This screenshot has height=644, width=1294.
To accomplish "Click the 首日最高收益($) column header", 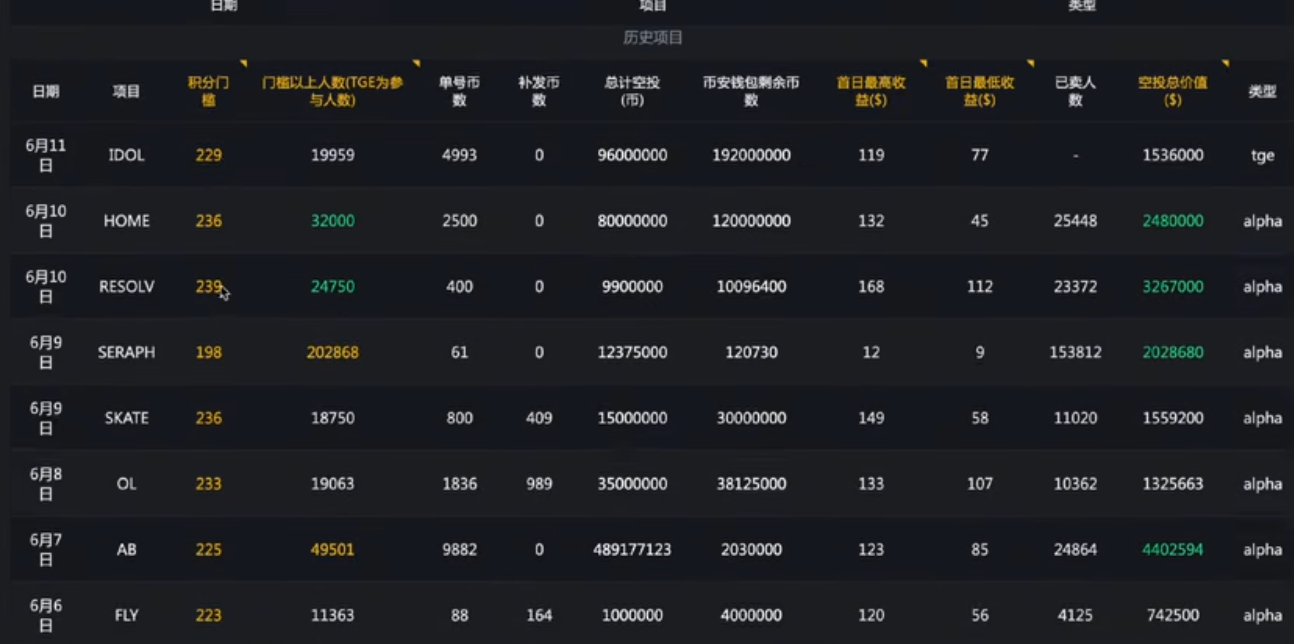I will tap(871, 91).
